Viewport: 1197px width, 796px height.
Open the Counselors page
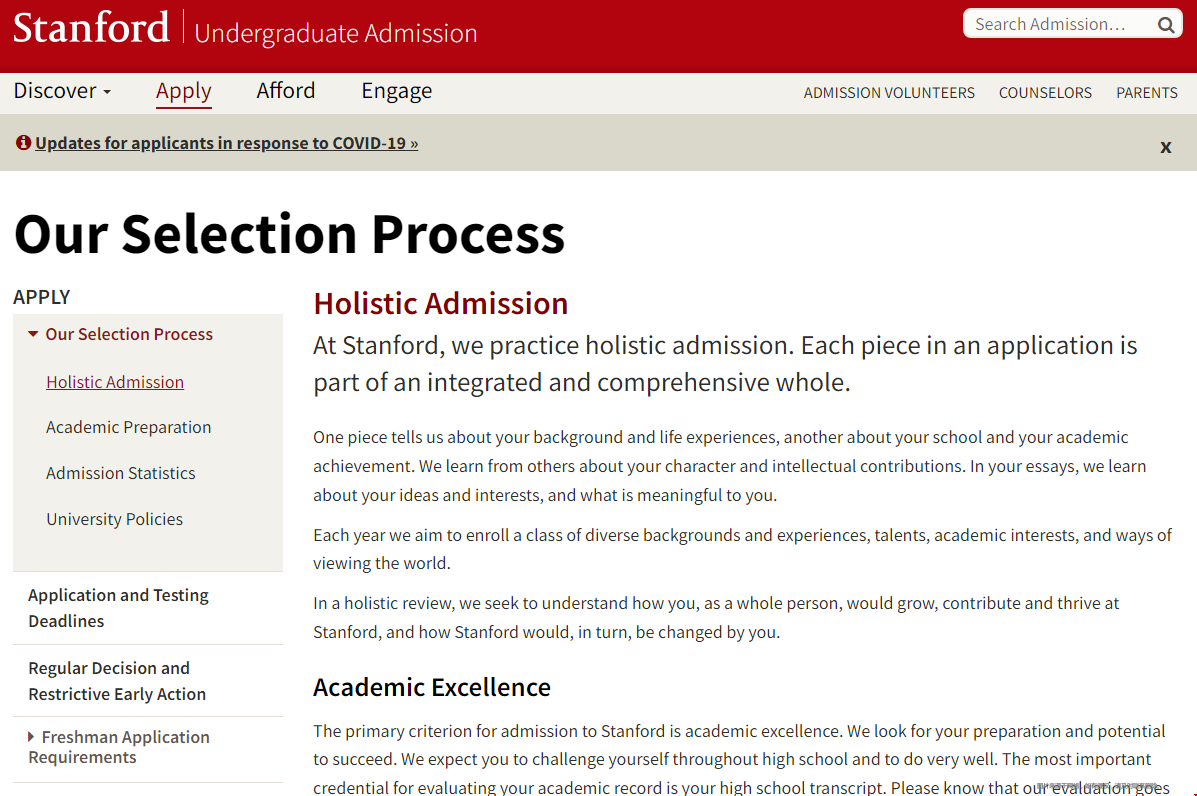(x=1045, y=92)
